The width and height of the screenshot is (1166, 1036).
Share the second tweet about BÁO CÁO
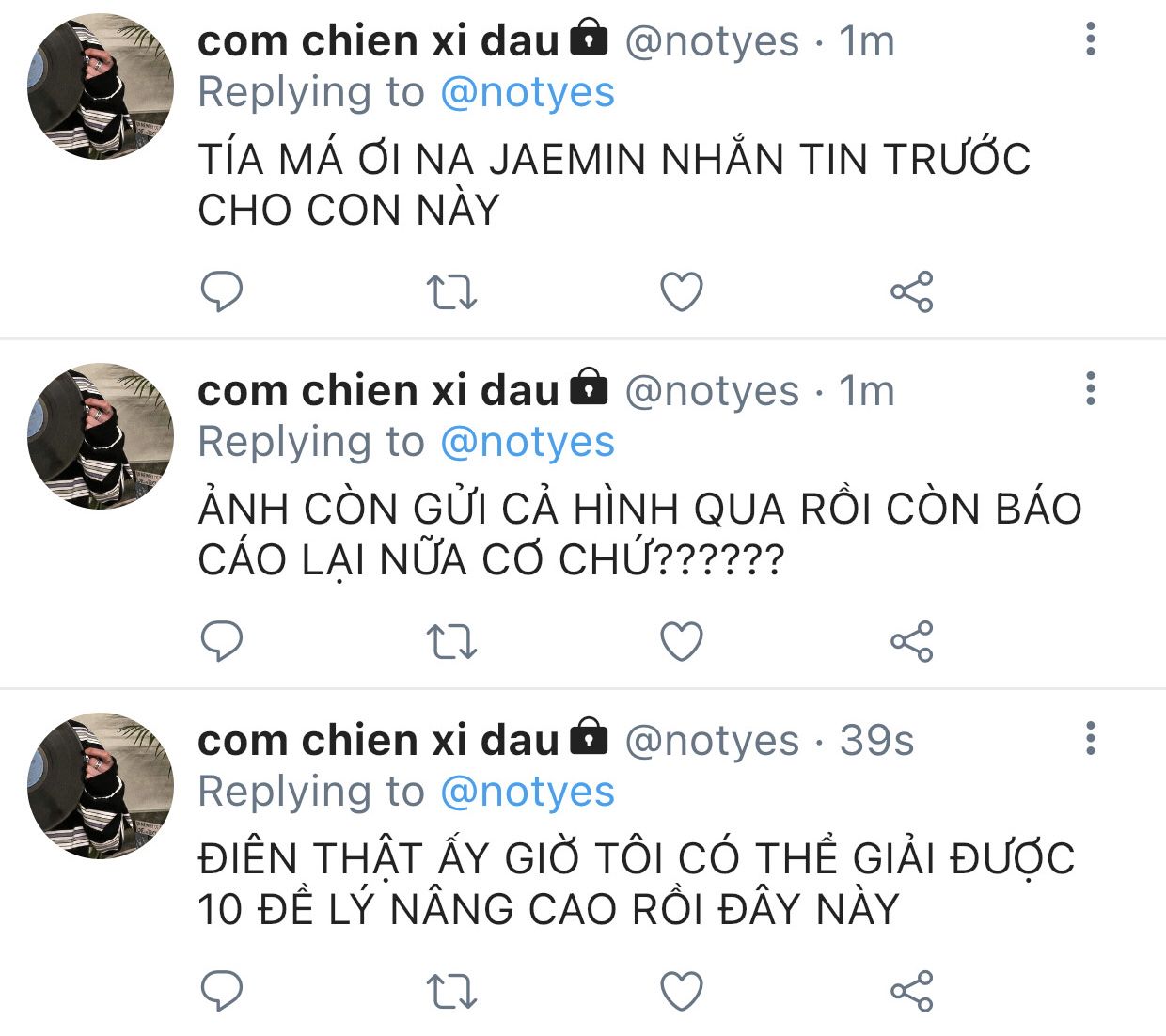911,641
